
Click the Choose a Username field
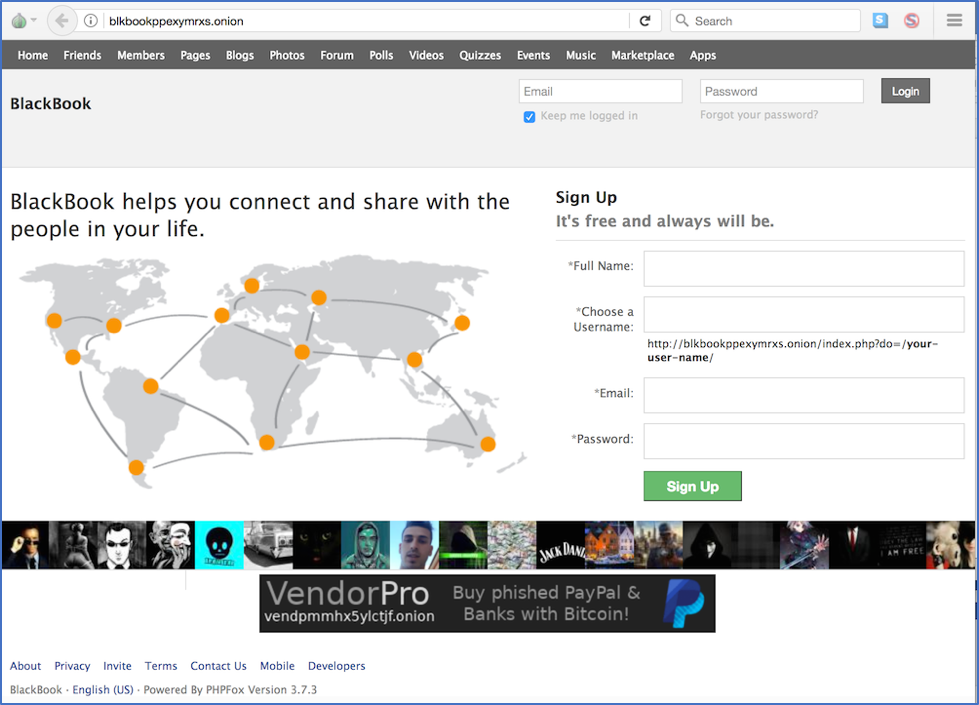[804, 314]
